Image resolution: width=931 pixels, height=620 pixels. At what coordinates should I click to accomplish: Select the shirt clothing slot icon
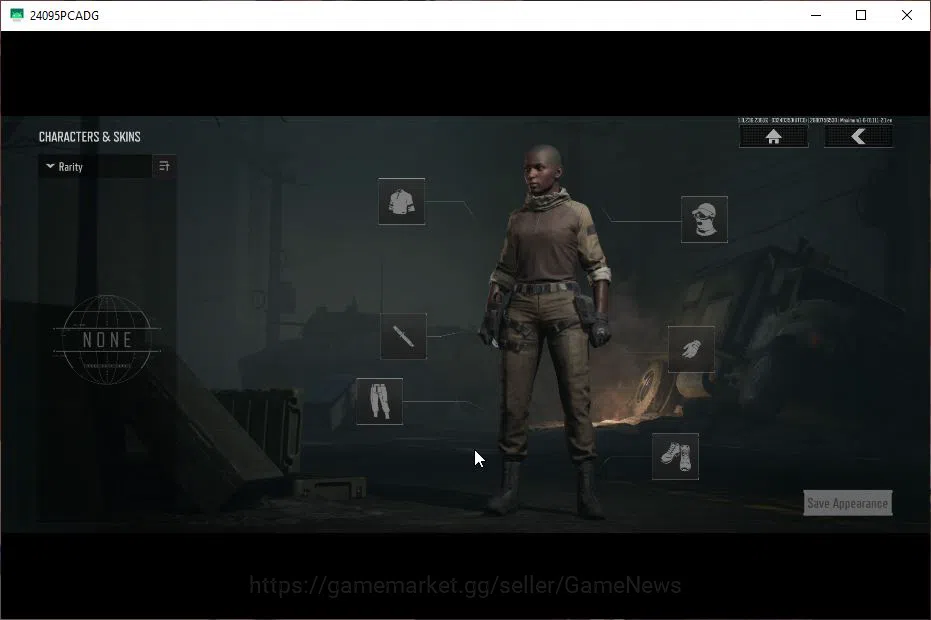[x=401, y=201]
